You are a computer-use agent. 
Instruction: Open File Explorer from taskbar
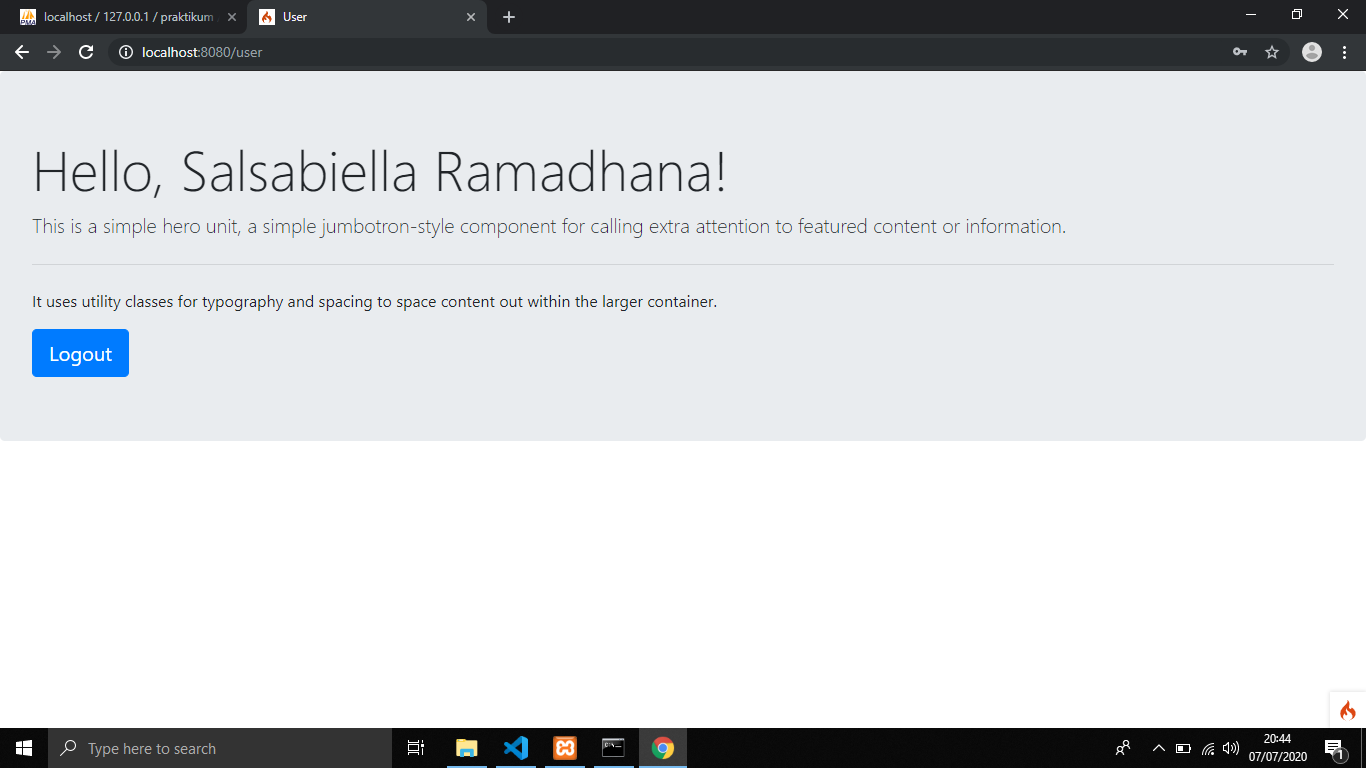[467, 748]
